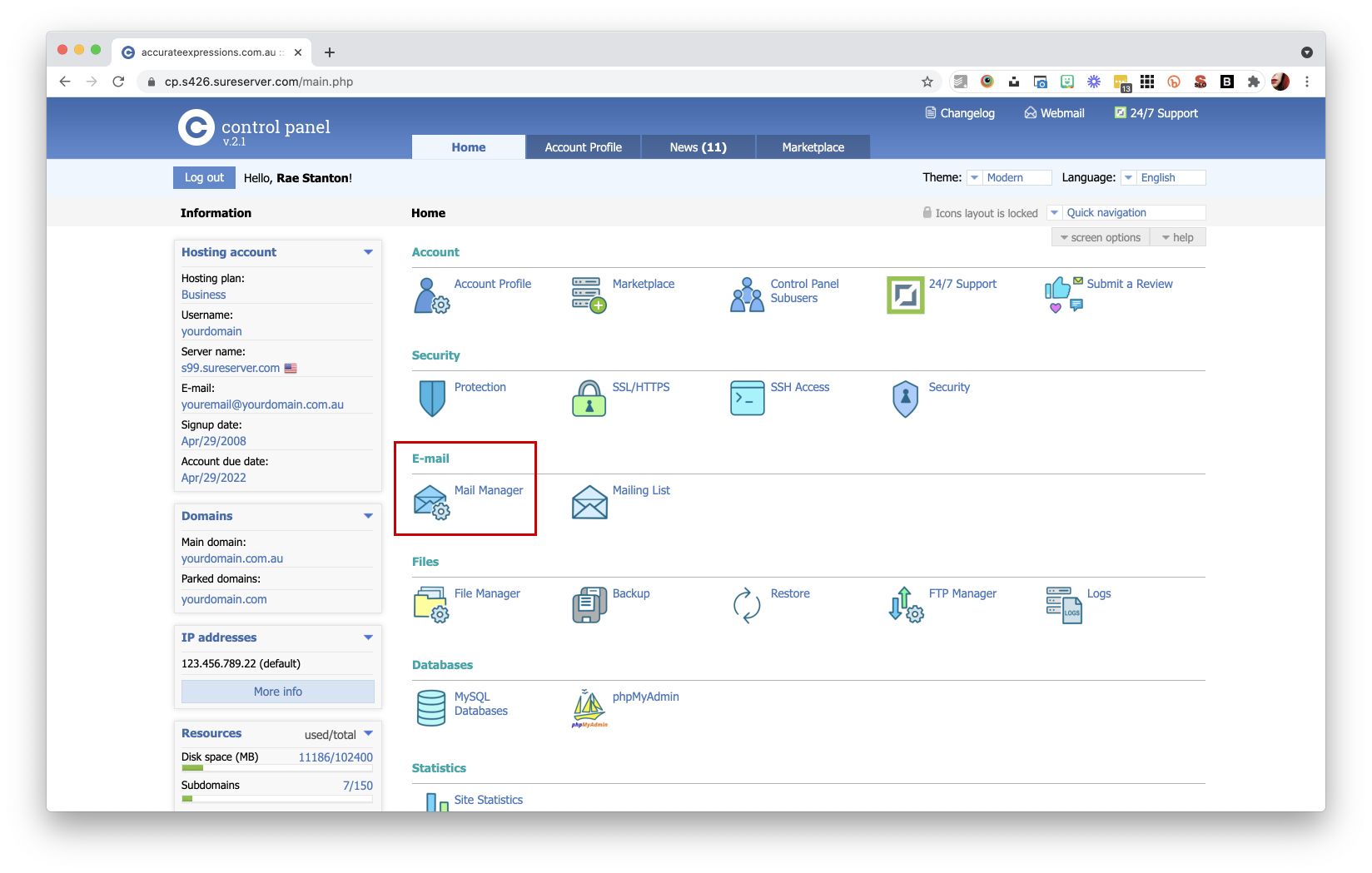Open the FTP Manager arrows icon
Screen dimensions: 1372x873
point(906,605)
